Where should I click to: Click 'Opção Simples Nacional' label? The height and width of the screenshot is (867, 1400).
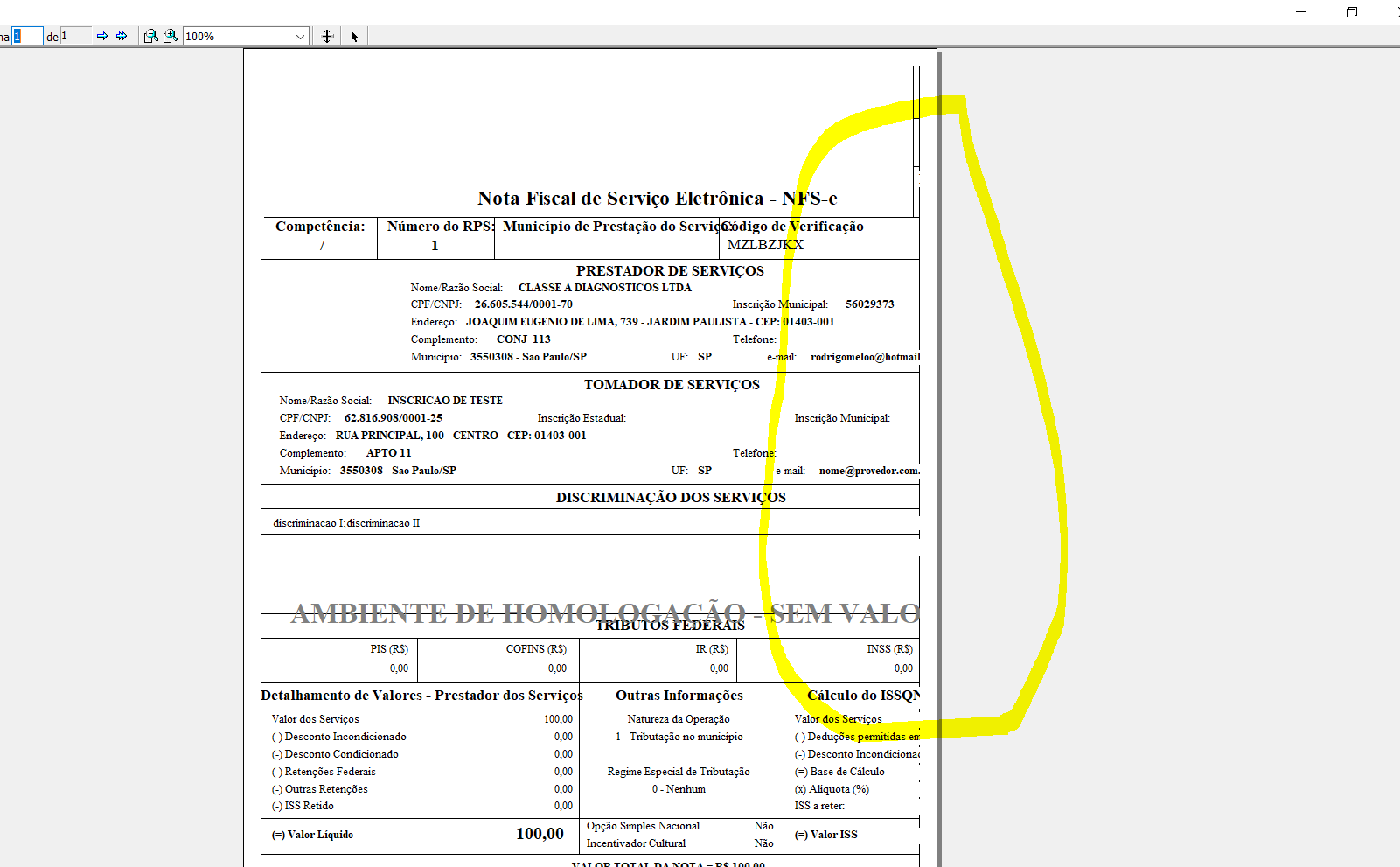(x=643, y=826)
